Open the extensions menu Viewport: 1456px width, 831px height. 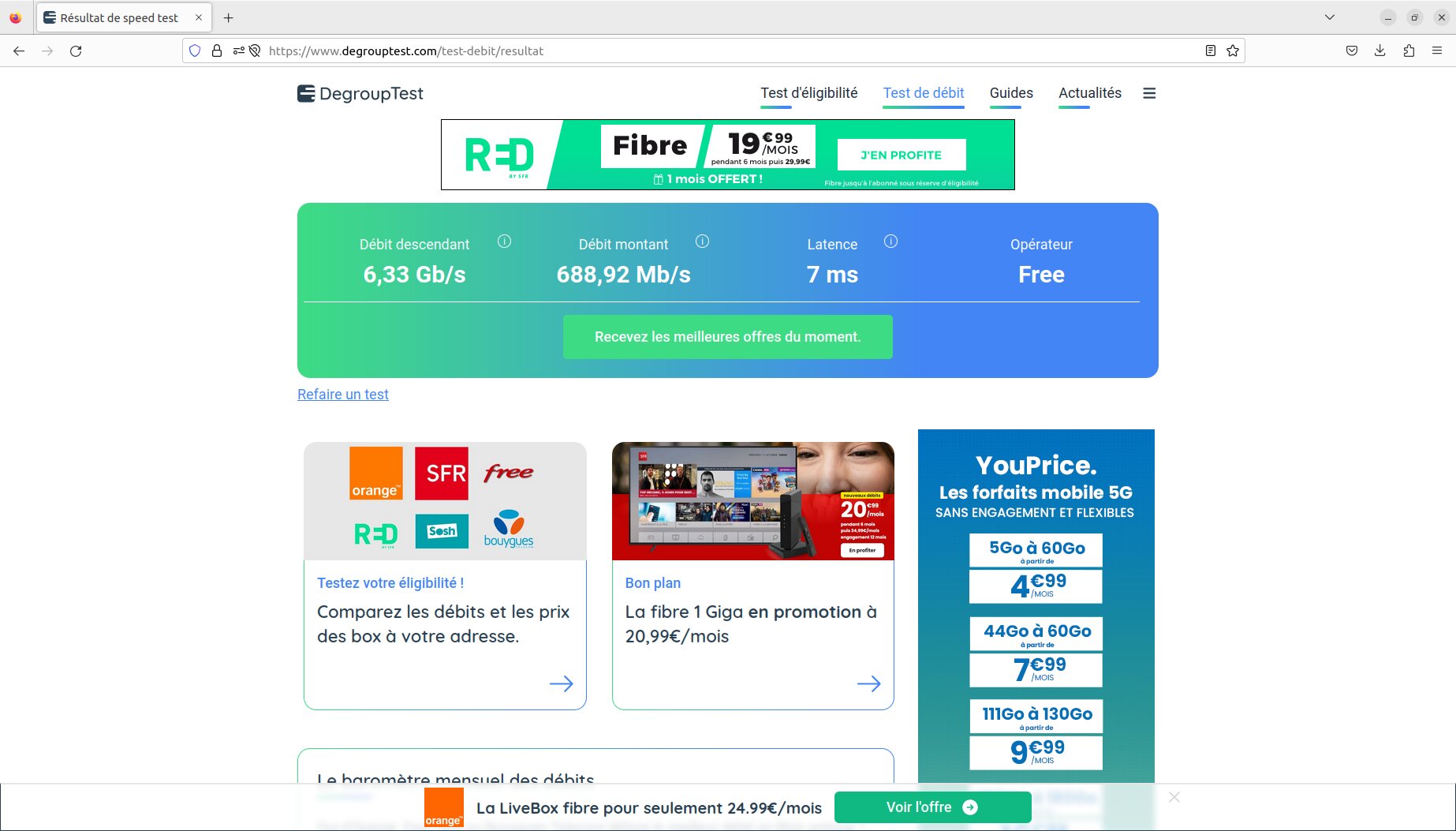(1409, 51)
